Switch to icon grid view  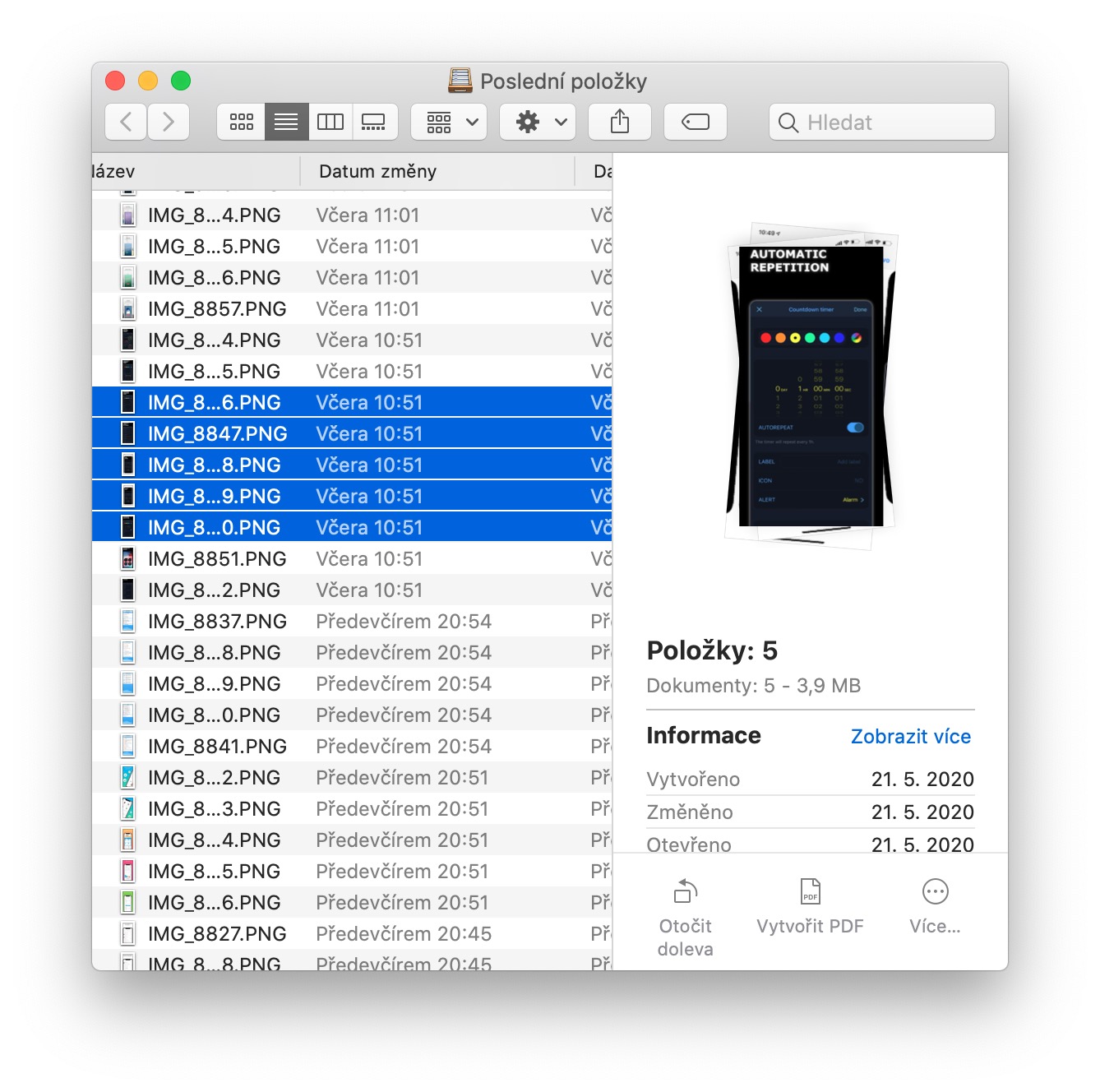click(241, 122)
